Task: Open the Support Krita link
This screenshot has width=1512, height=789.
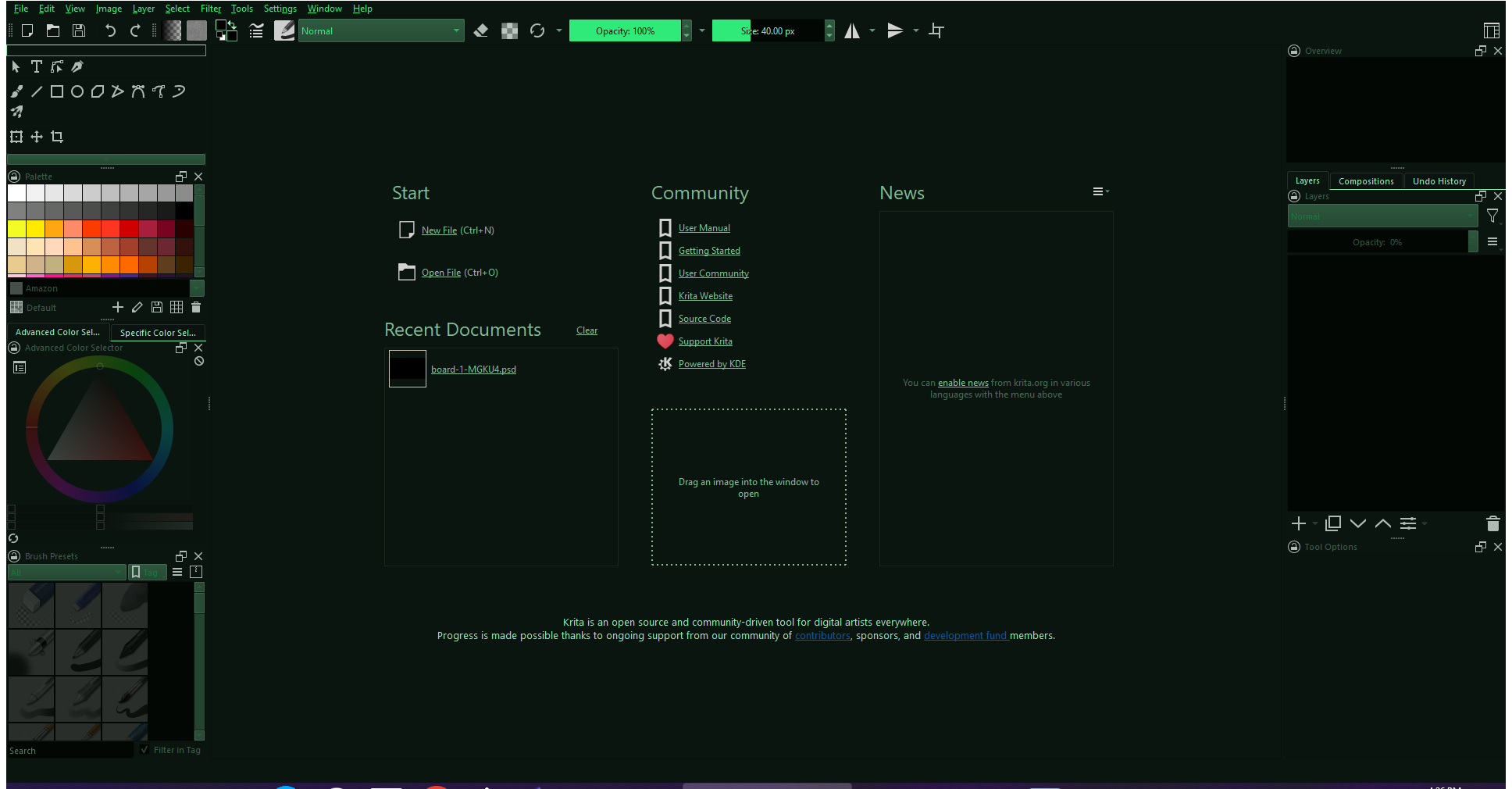Action: (705, 341)
